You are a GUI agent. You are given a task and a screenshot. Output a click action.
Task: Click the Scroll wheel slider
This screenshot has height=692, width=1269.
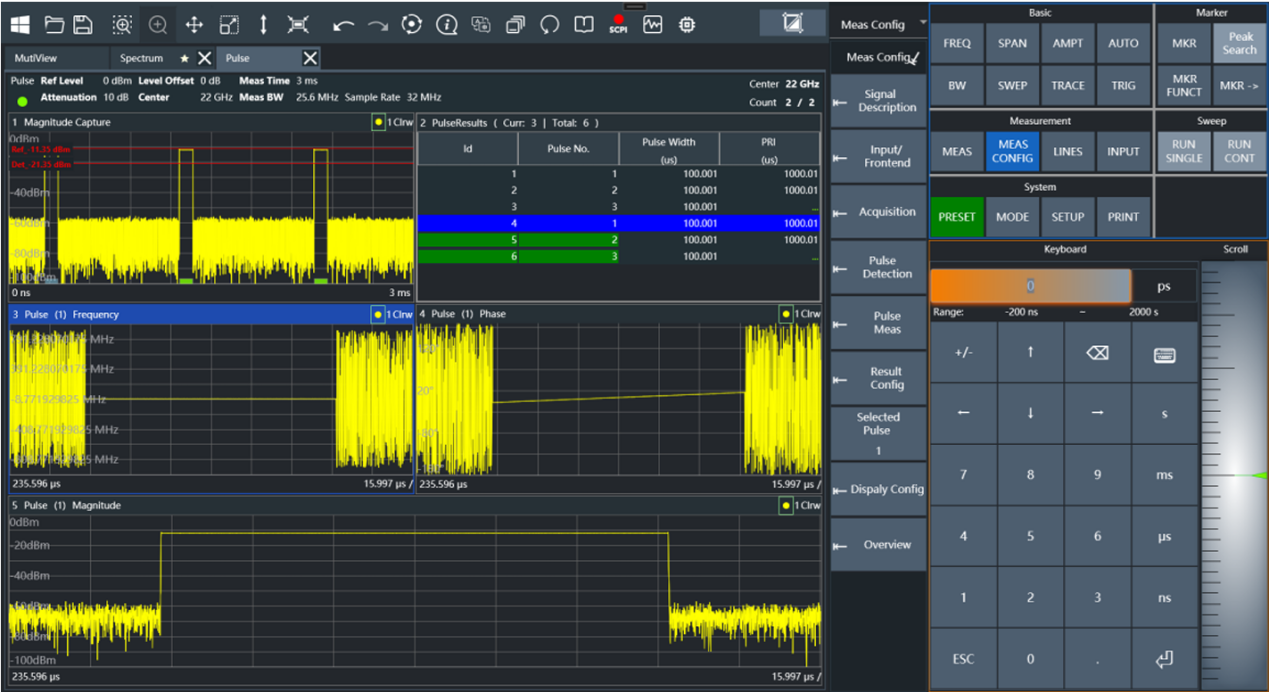point(1235,475)
